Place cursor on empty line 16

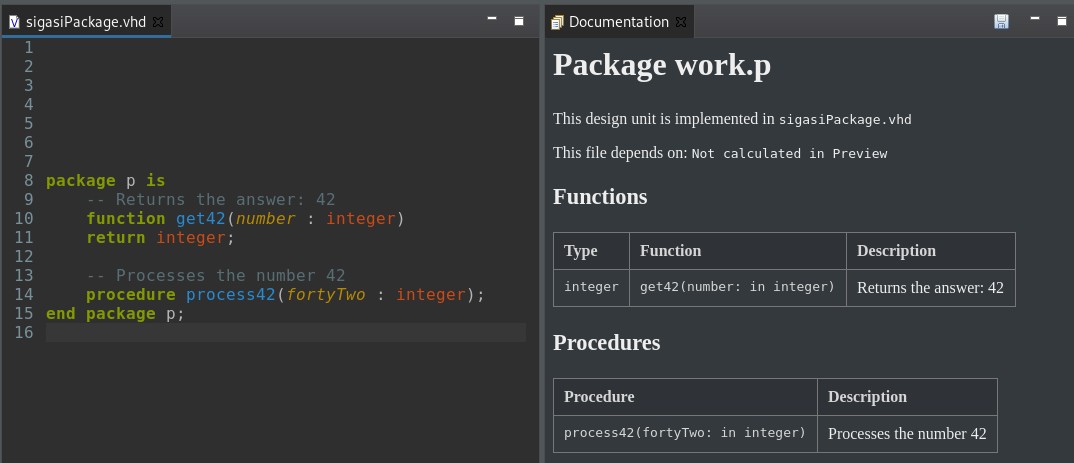tap(286, 333)
